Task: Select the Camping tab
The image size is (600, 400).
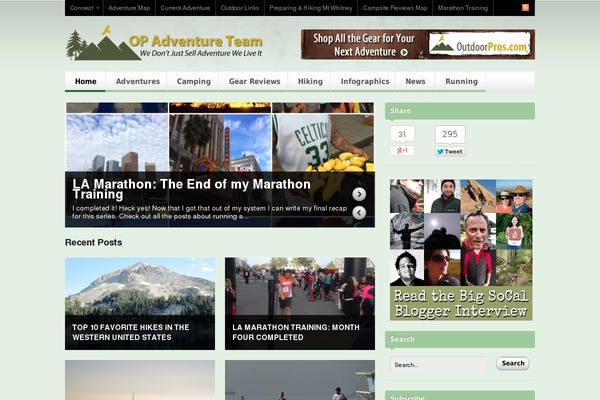Action: point(194,81)
